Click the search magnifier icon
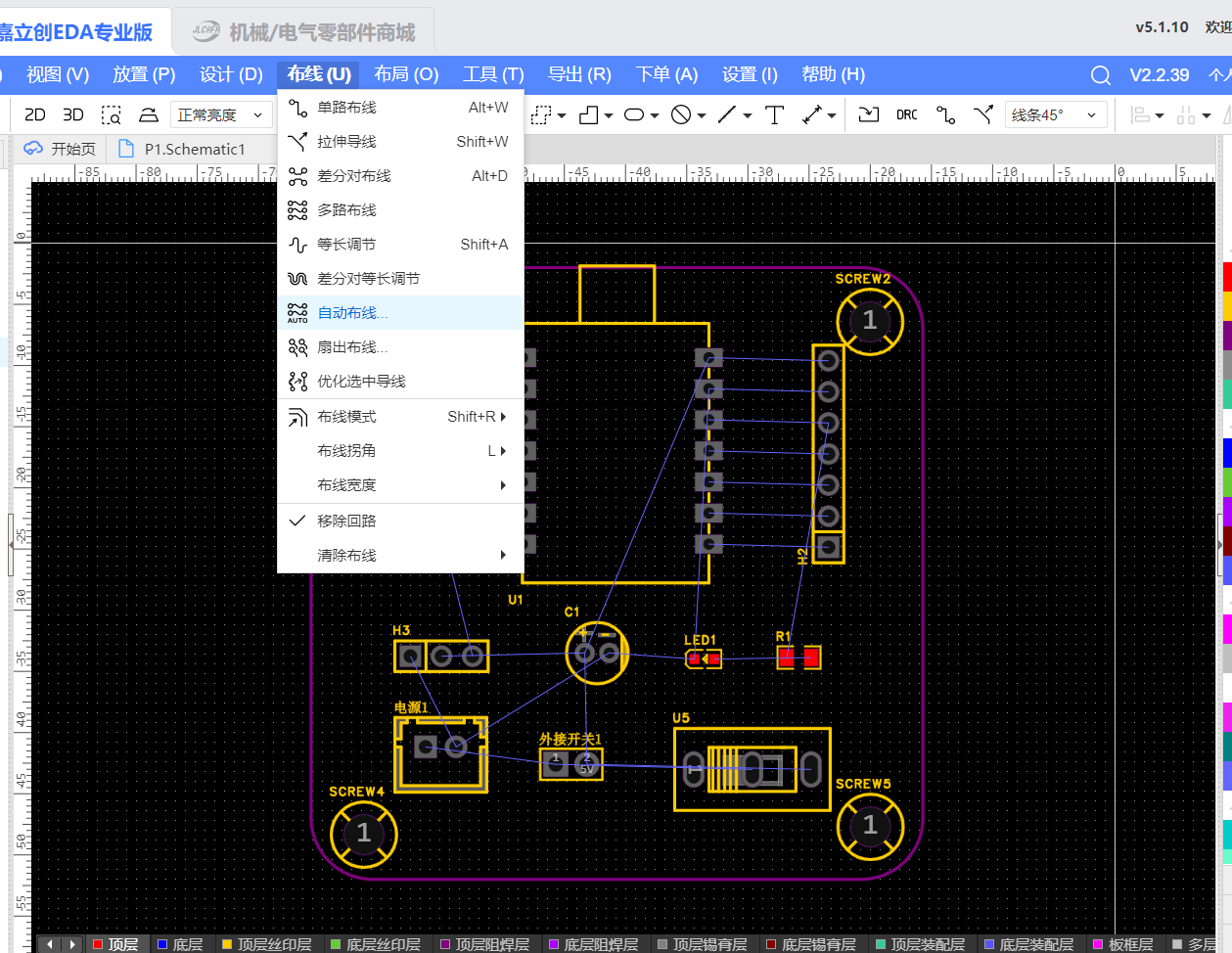 pos(1101,75)
